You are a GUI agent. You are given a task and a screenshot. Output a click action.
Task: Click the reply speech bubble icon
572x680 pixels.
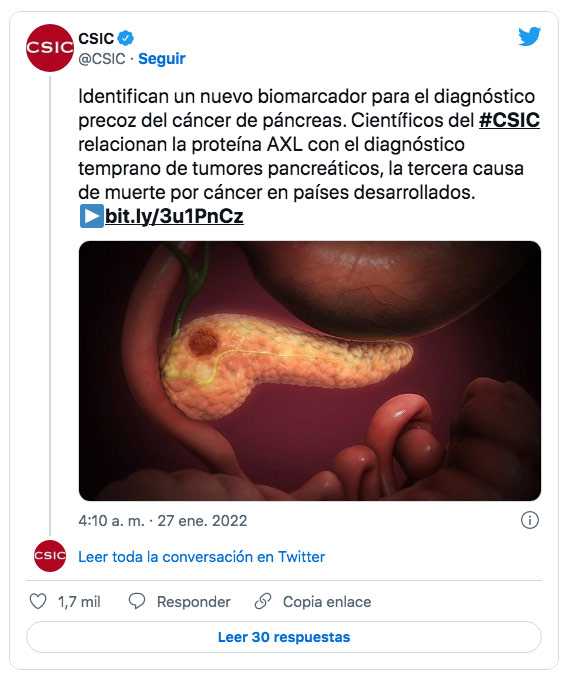click(x=137, y=602)
